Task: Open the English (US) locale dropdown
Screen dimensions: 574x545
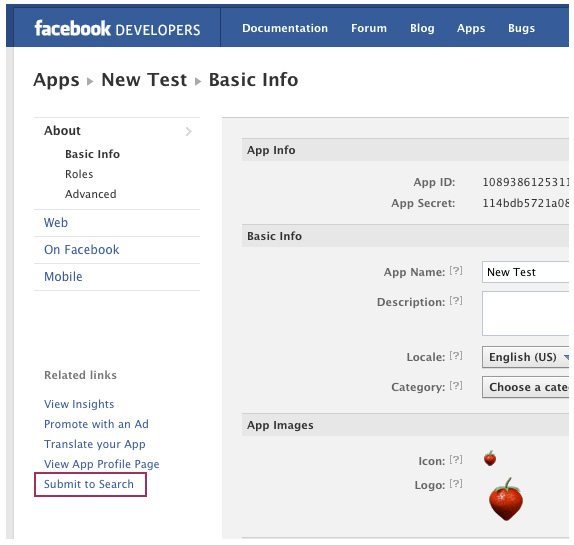Action: pos(526,357)
